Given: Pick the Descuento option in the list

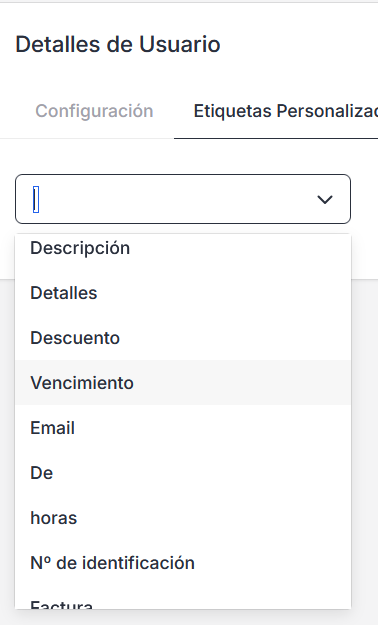Looking at the screenshot, I should 183,338.
